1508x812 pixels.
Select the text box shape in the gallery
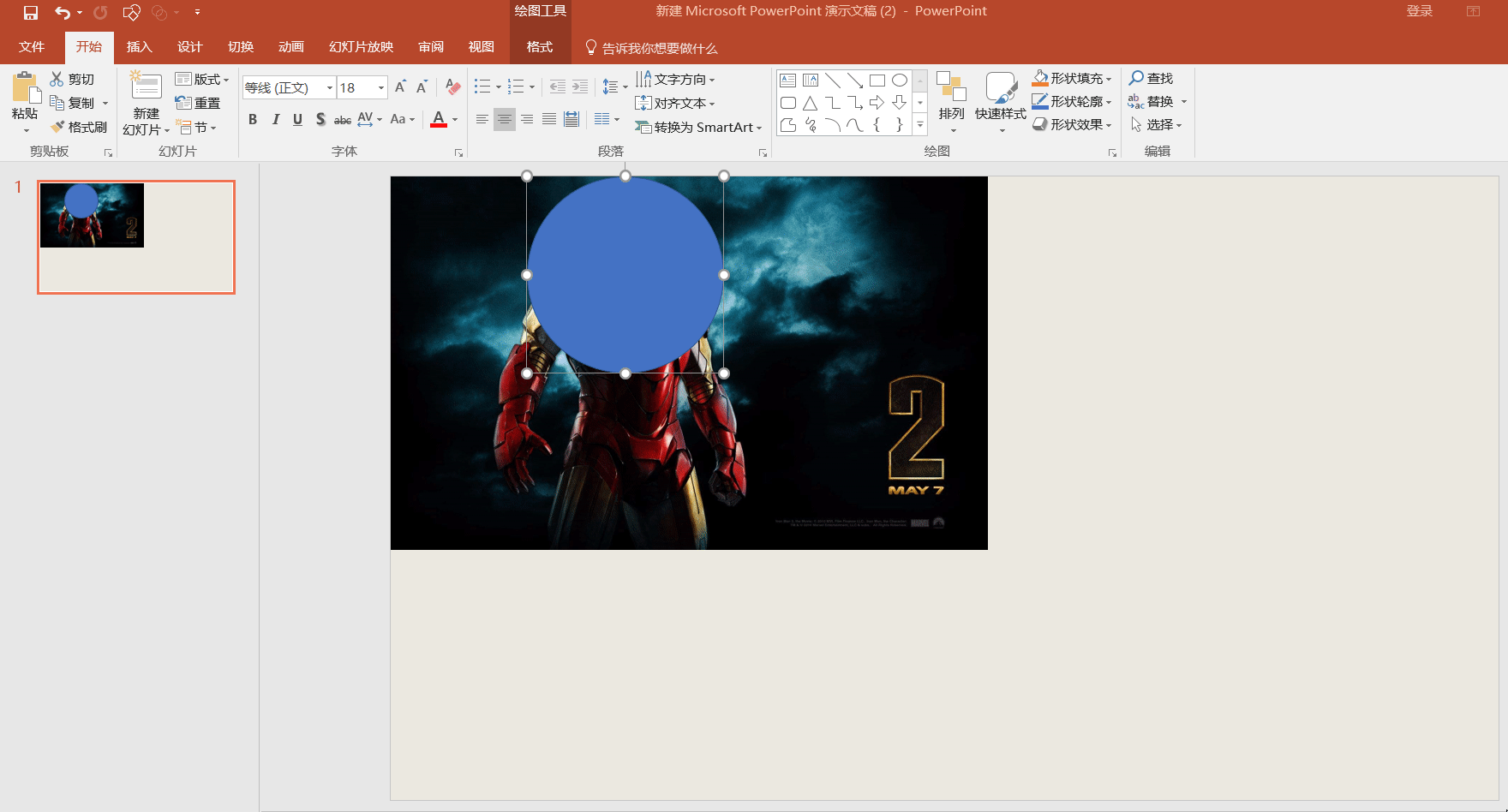tap(787, 81)
